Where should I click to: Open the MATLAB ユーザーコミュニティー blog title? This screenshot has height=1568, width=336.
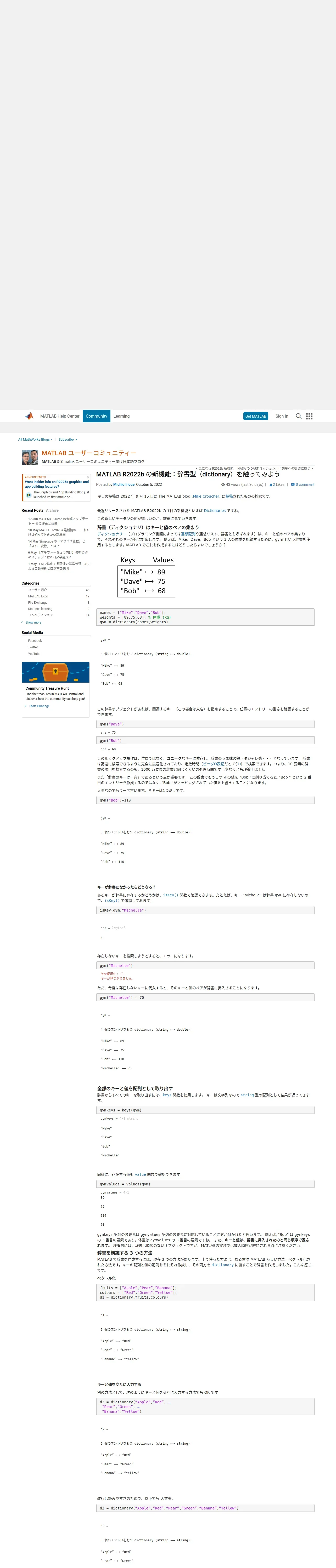[89, 453]
